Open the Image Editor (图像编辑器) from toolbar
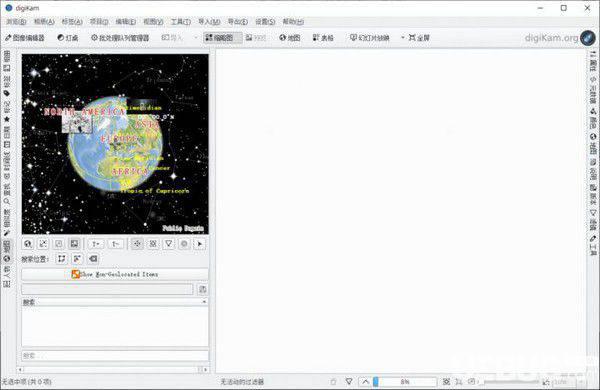Screen dimensions: 600x390 pos(25,38)
